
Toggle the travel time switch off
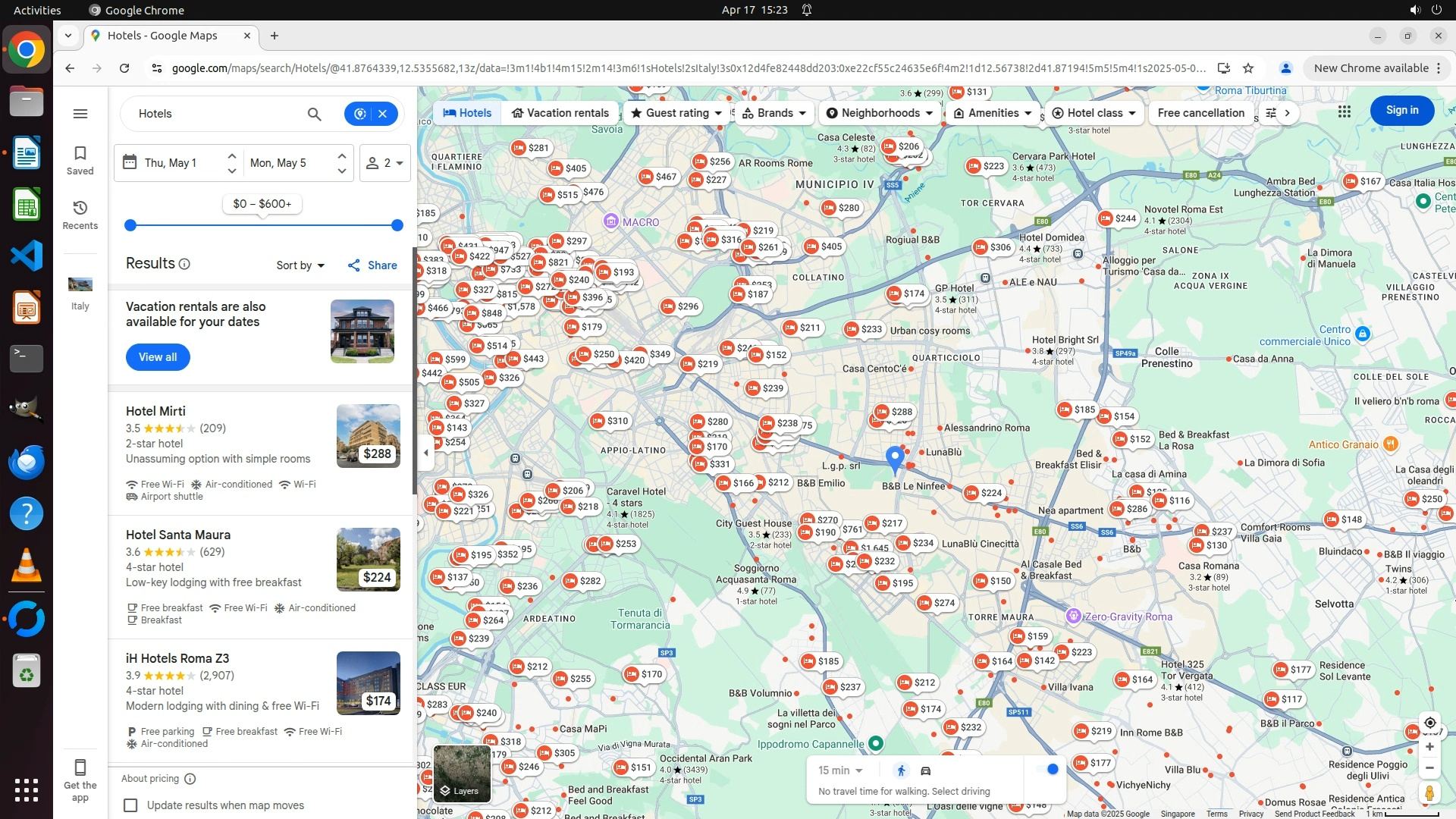click(1046, 770)
